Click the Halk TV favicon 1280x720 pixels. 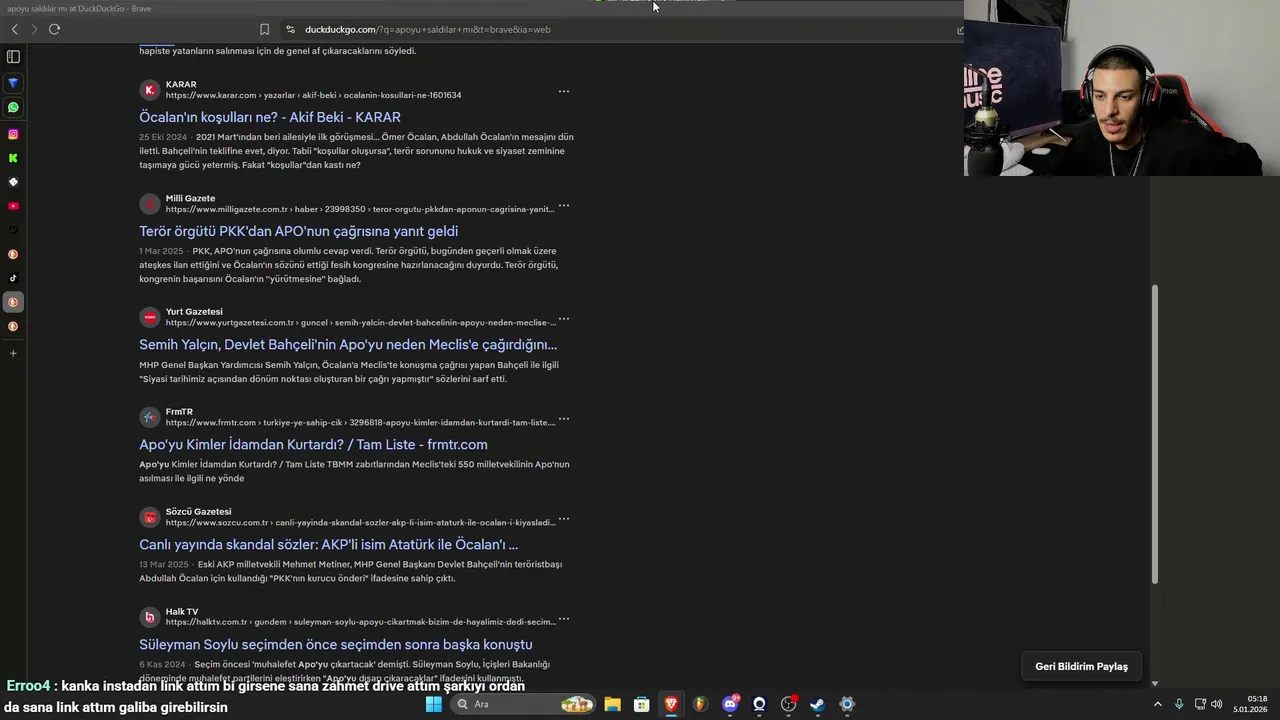point(150,617)
